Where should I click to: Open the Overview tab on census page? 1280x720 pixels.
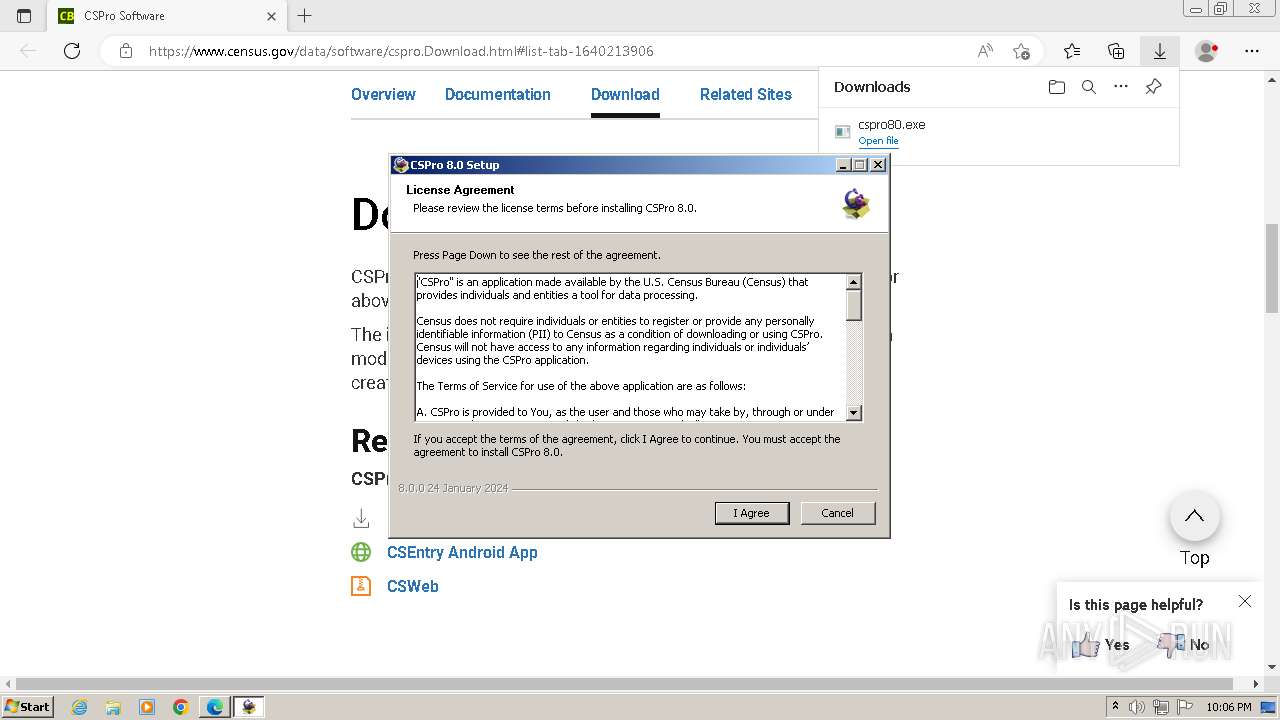383,94
